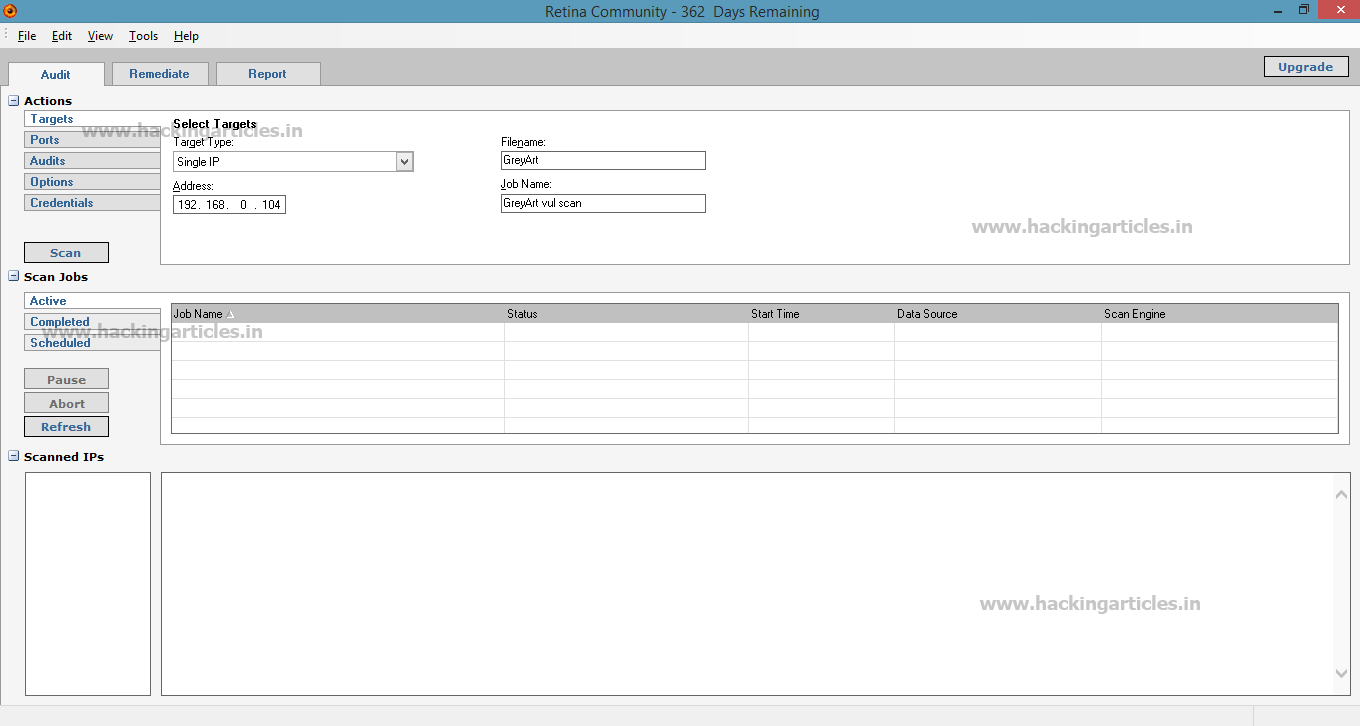1360x726 pixels.
Task: Click the Upgrade button
Action: pos(1306,67)
